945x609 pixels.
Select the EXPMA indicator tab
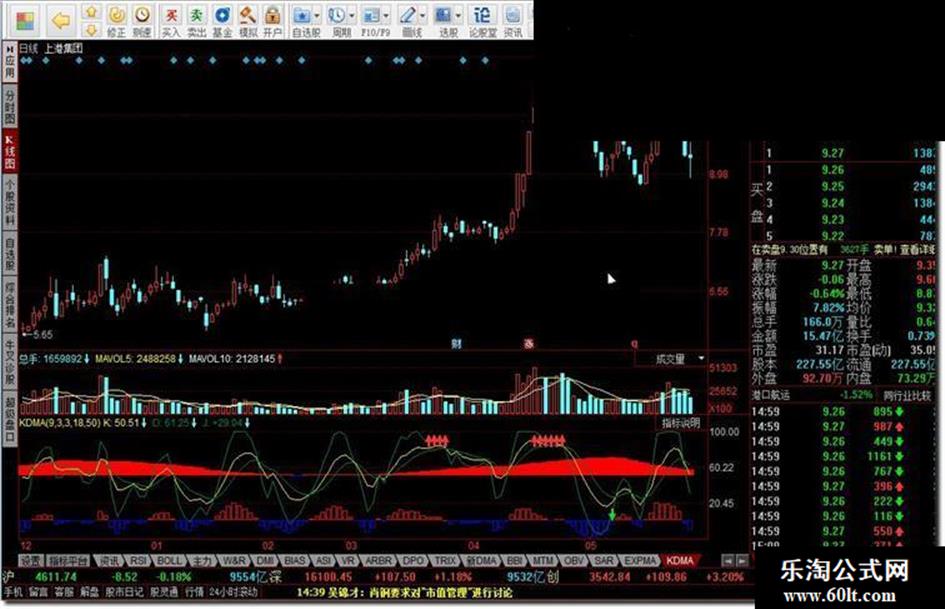pos(639,561)
